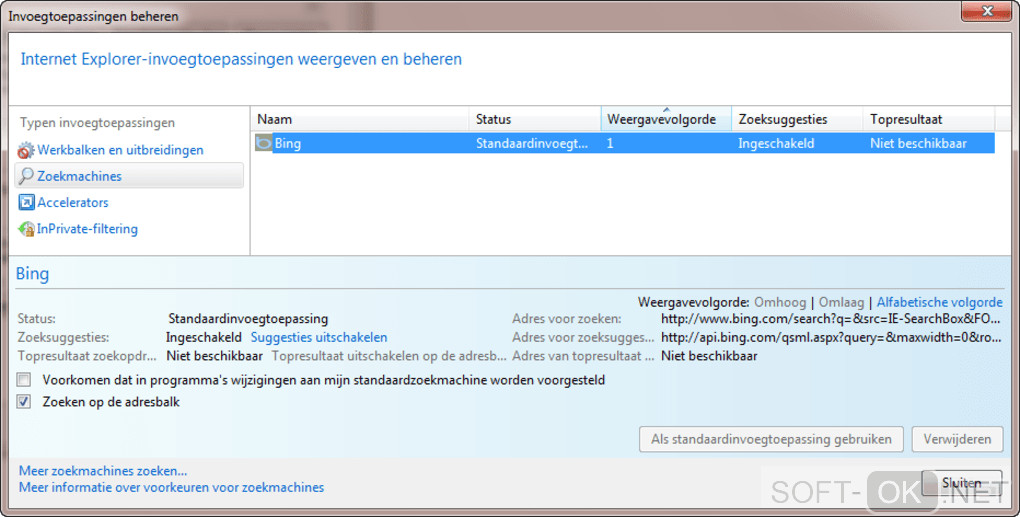The width and height of the screenshot is (1020, 517).
Task: Click the Zoekmachines magnifier icon
Action: tap(26, 176)
